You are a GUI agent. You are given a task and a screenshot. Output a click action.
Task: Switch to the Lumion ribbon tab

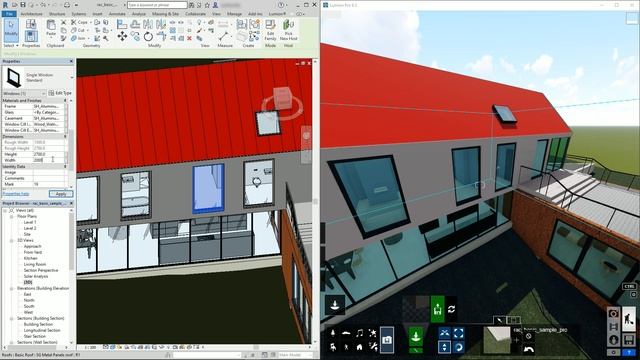277,14
